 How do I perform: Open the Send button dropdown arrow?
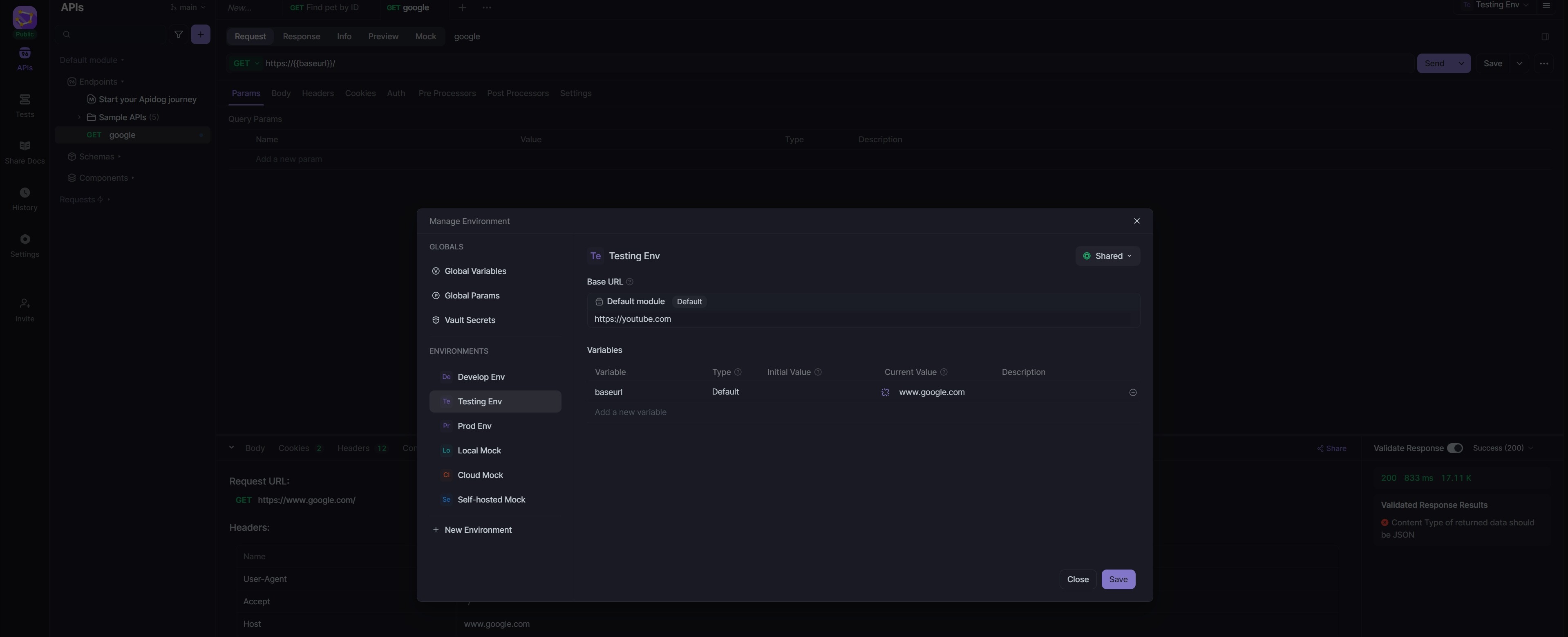pos(1461,63)
